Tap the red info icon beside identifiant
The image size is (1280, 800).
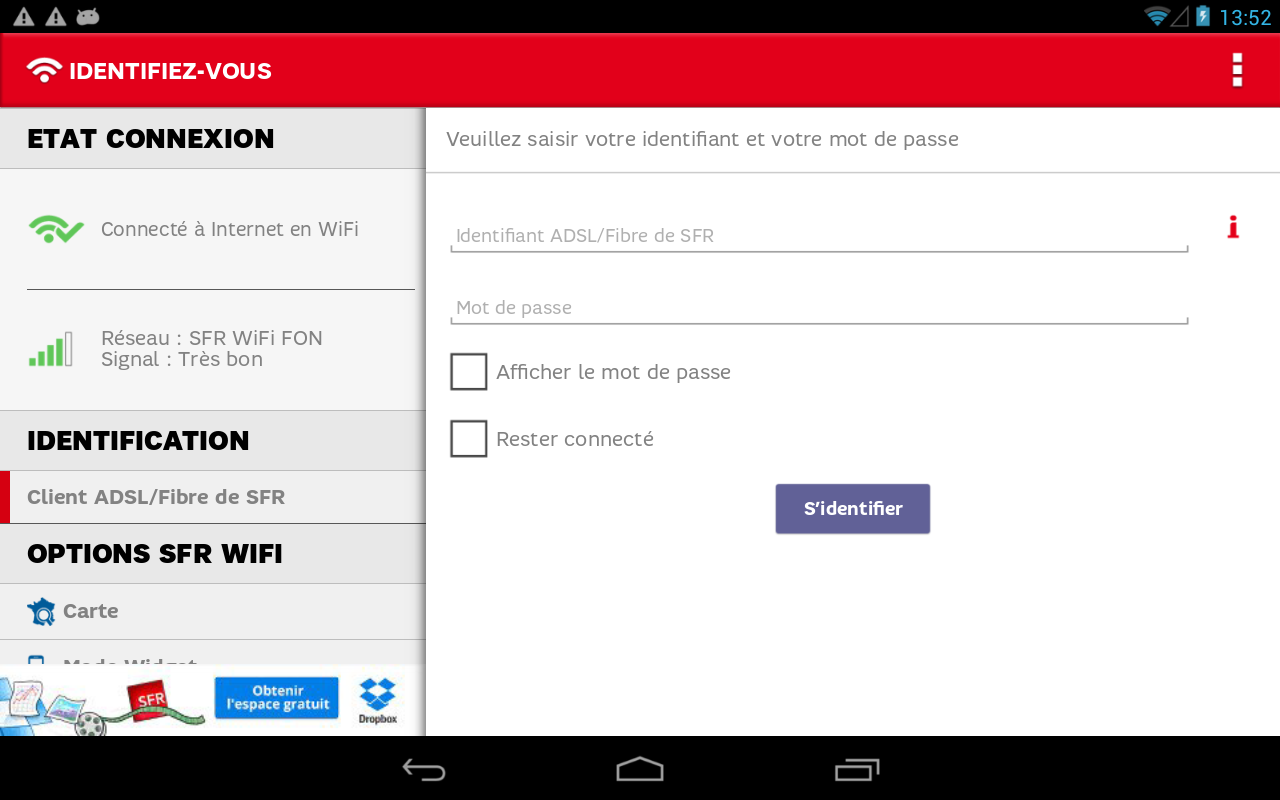[x=1233, y=228]
